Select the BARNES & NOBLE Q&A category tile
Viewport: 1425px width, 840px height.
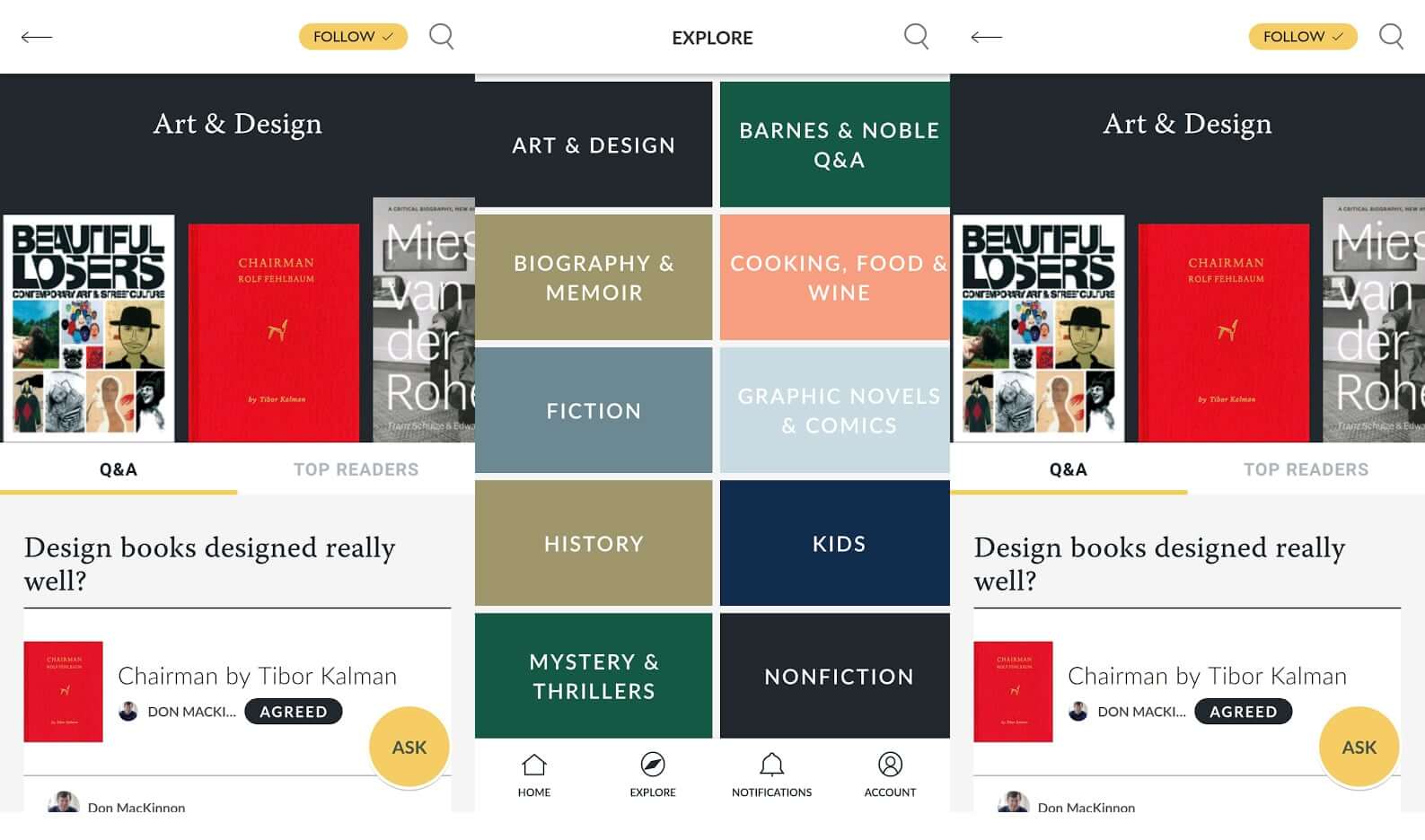835,144
